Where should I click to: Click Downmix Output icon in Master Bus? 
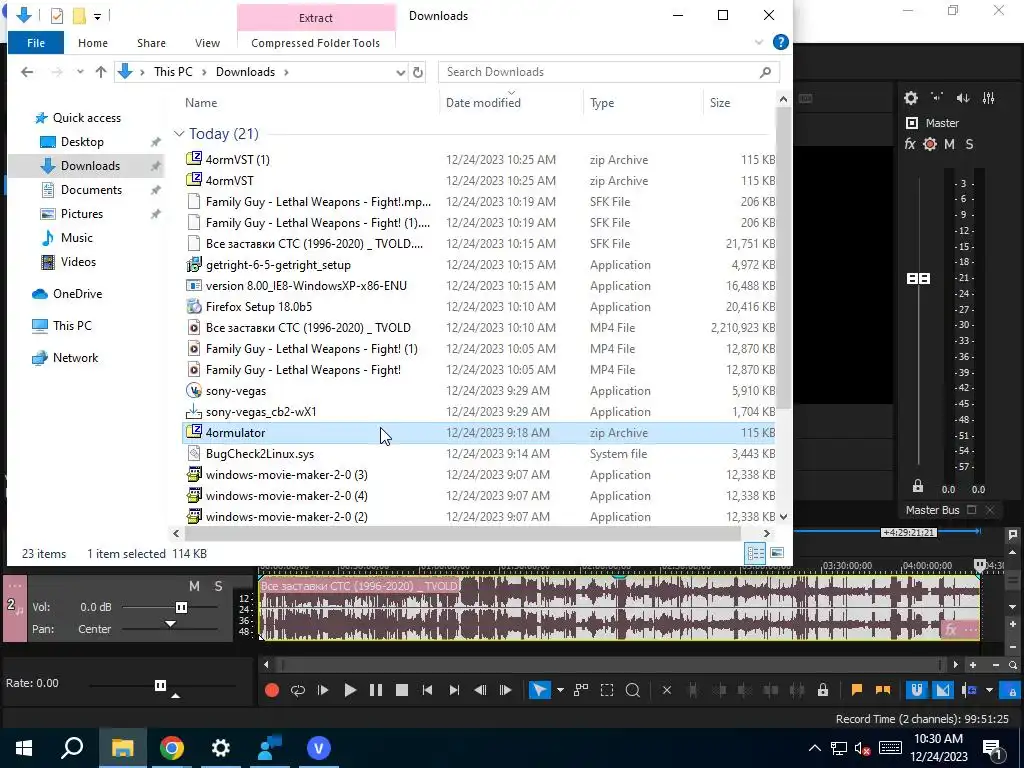tap(937, 98)
